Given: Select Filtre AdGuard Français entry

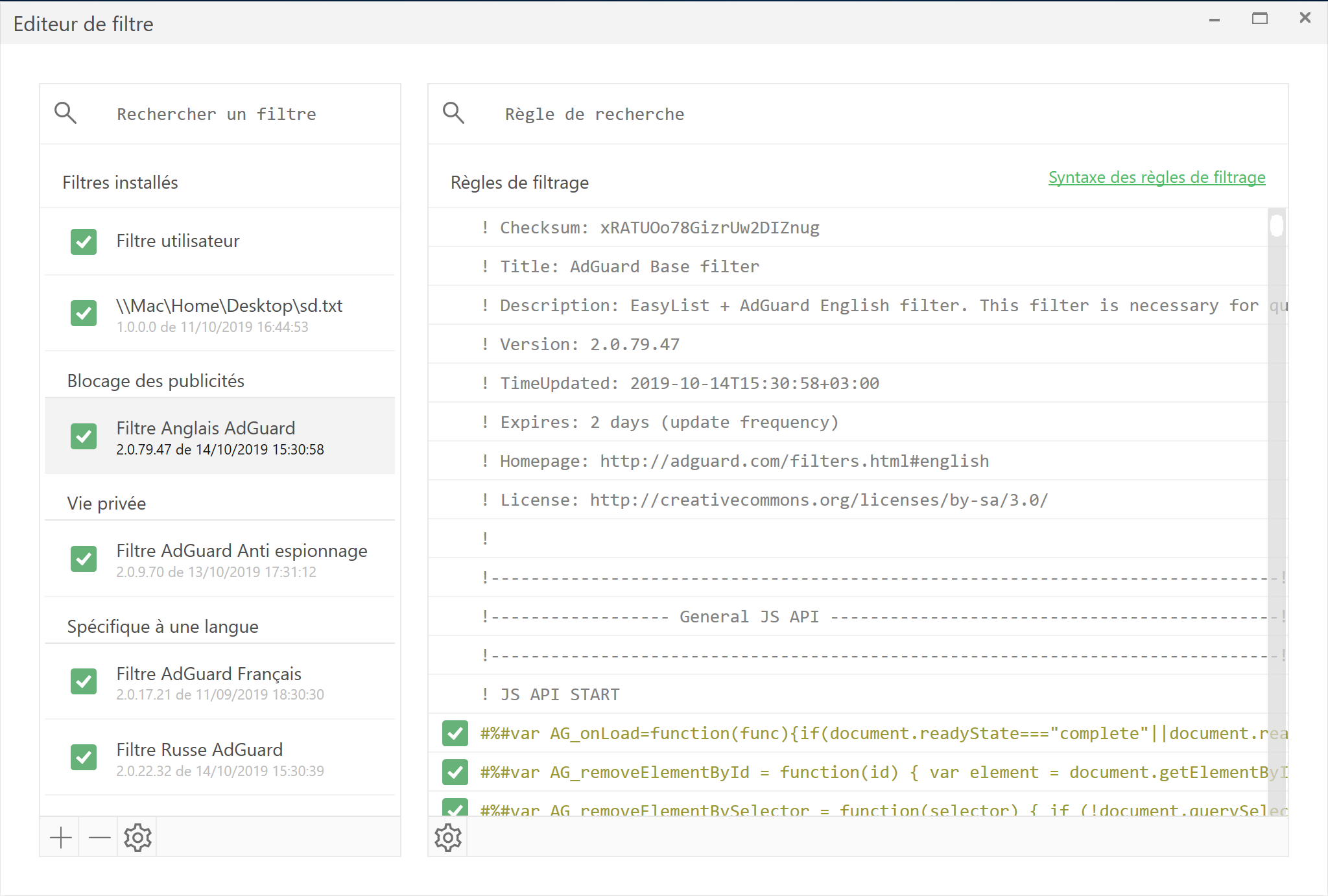Looking at the screenshot, I should pyautogui.click(x=220, y=681).
